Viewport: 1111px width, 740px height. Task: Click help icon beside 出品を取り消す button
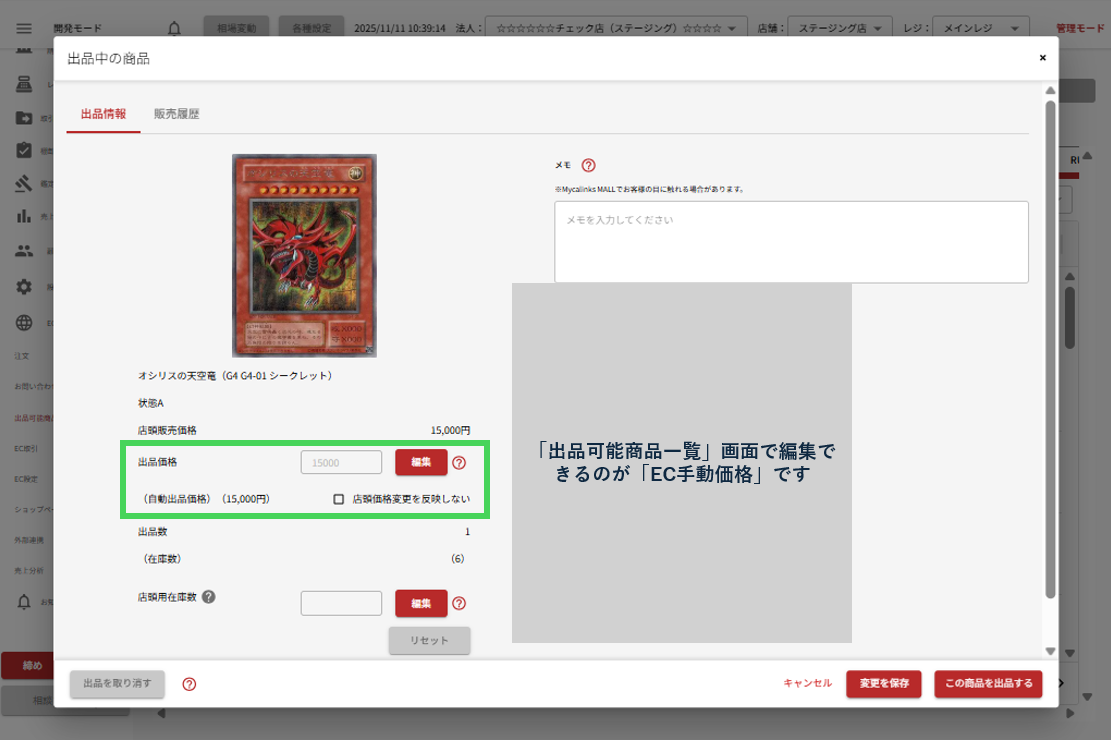tap(189, 684)
